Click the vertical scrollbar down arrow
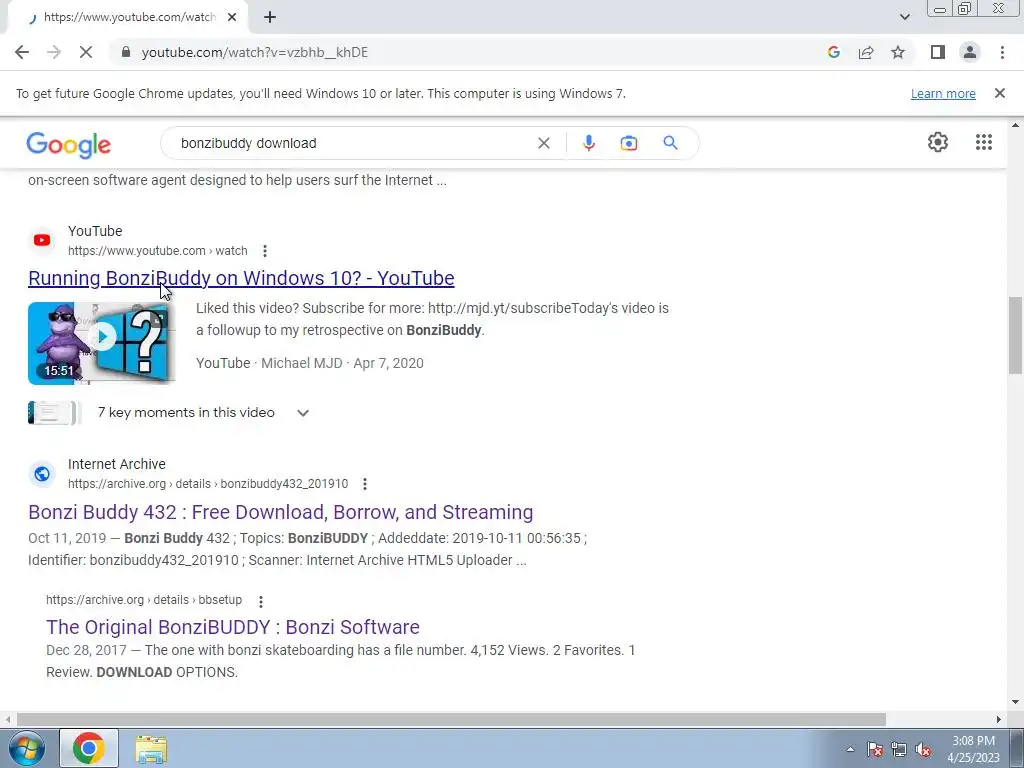 (1016, 703)
